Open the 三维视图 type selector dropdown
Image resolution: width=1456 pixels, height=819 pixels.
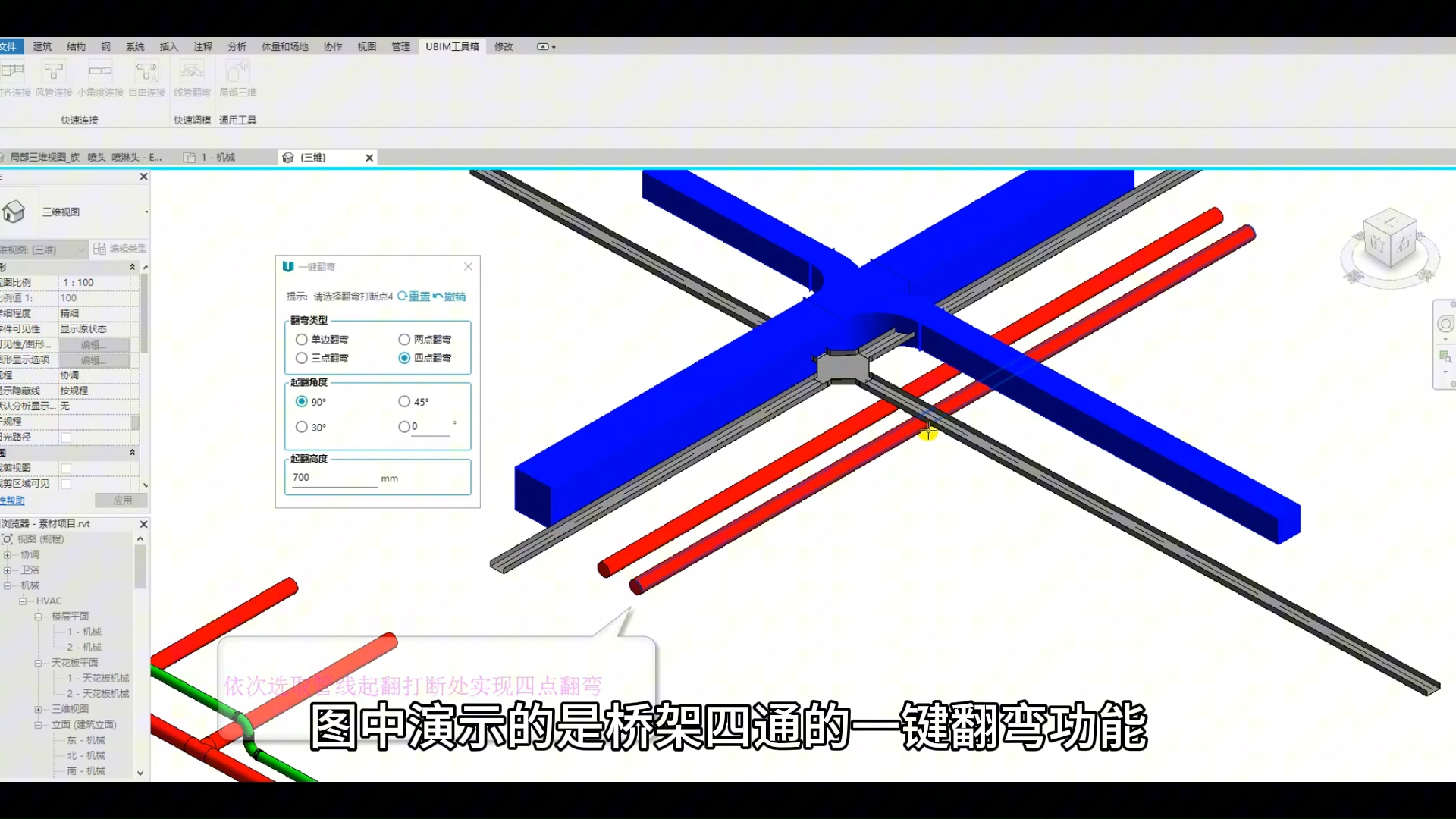click(x=146, y=212)
